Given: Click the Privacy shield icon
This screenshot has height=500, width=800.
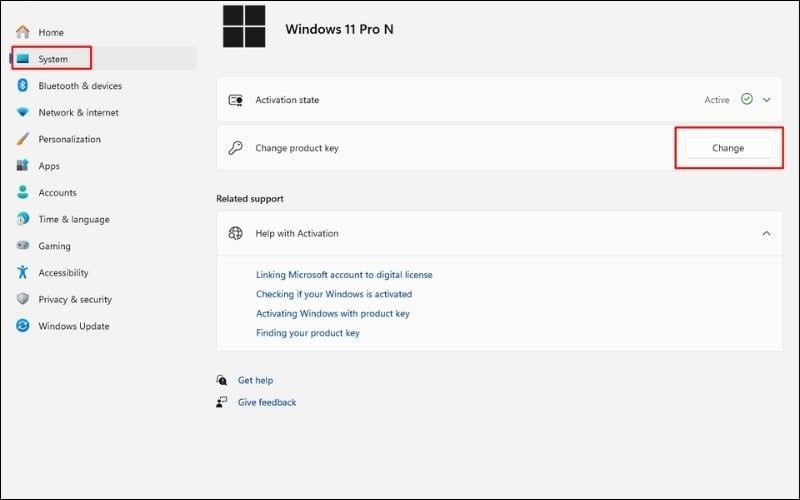Looking at the screenshot, I should point(22,299).
